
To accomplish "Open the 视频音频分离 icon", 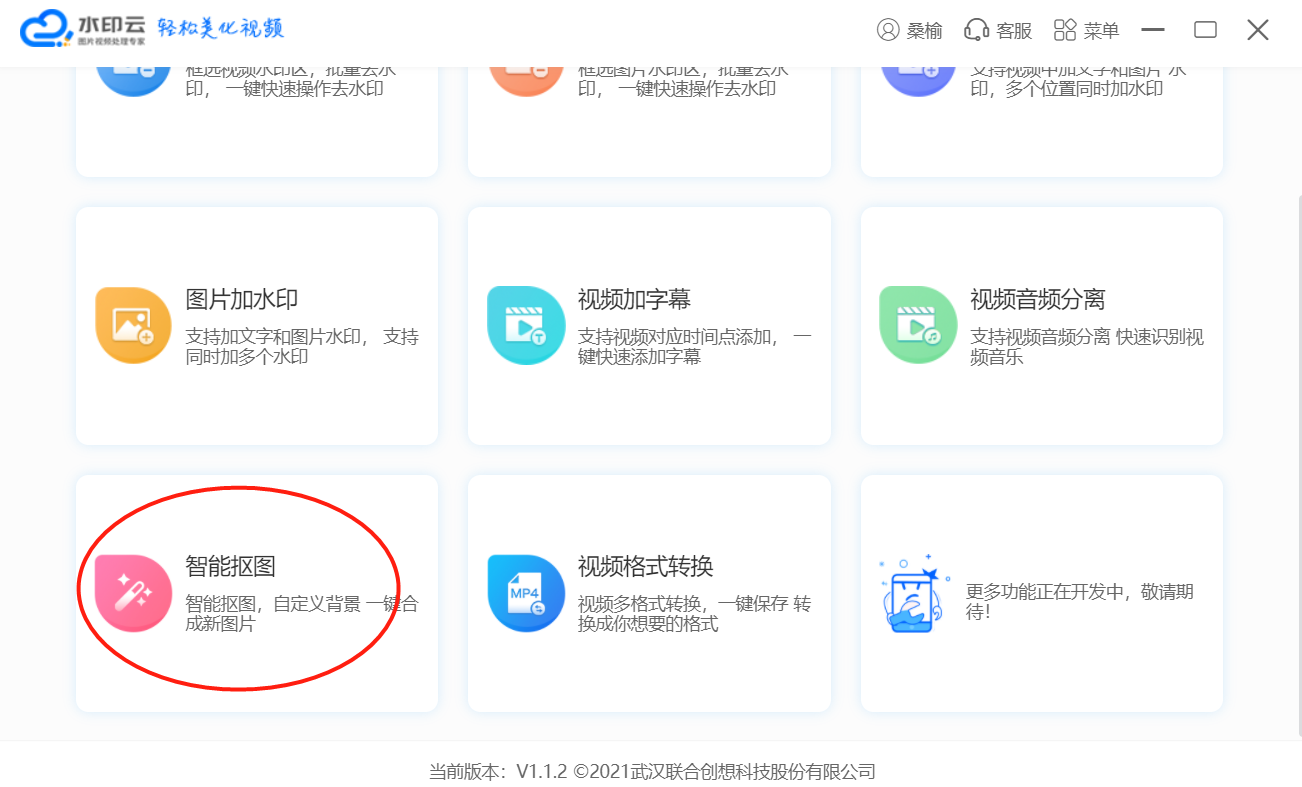I will [x=918, y=325].
